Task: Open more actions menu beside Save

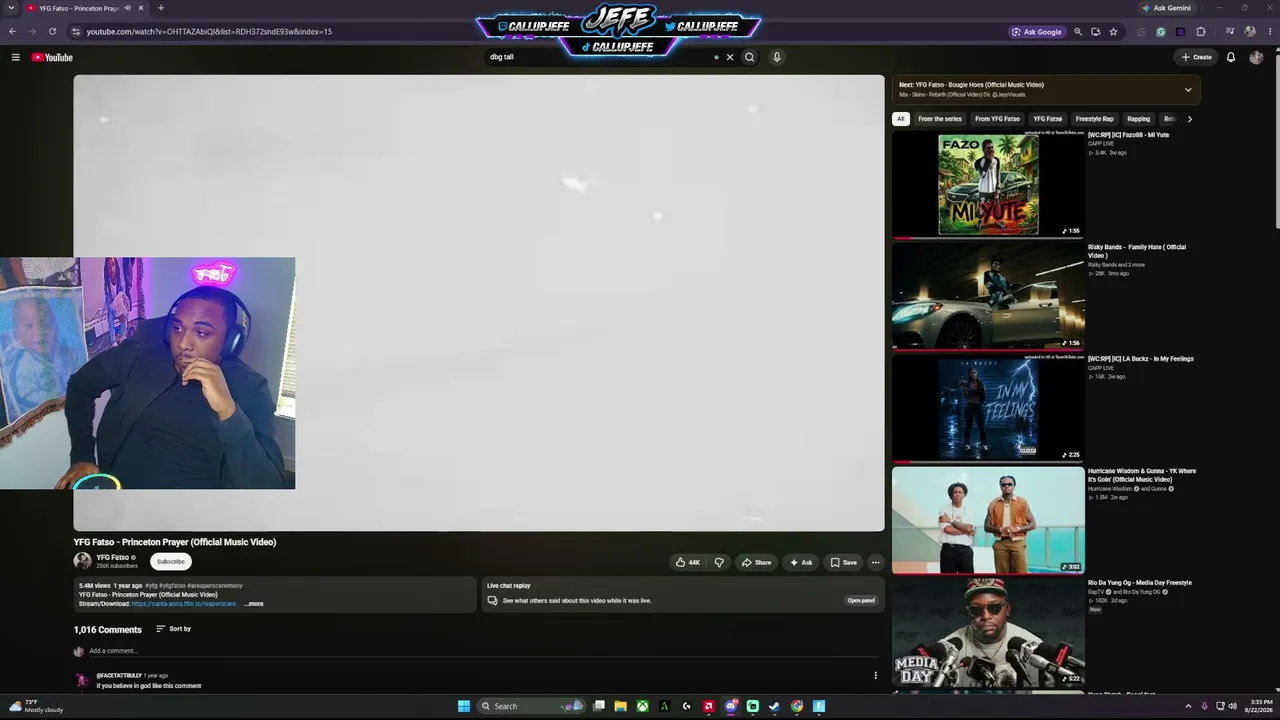Action: click(x=875, y=562)
